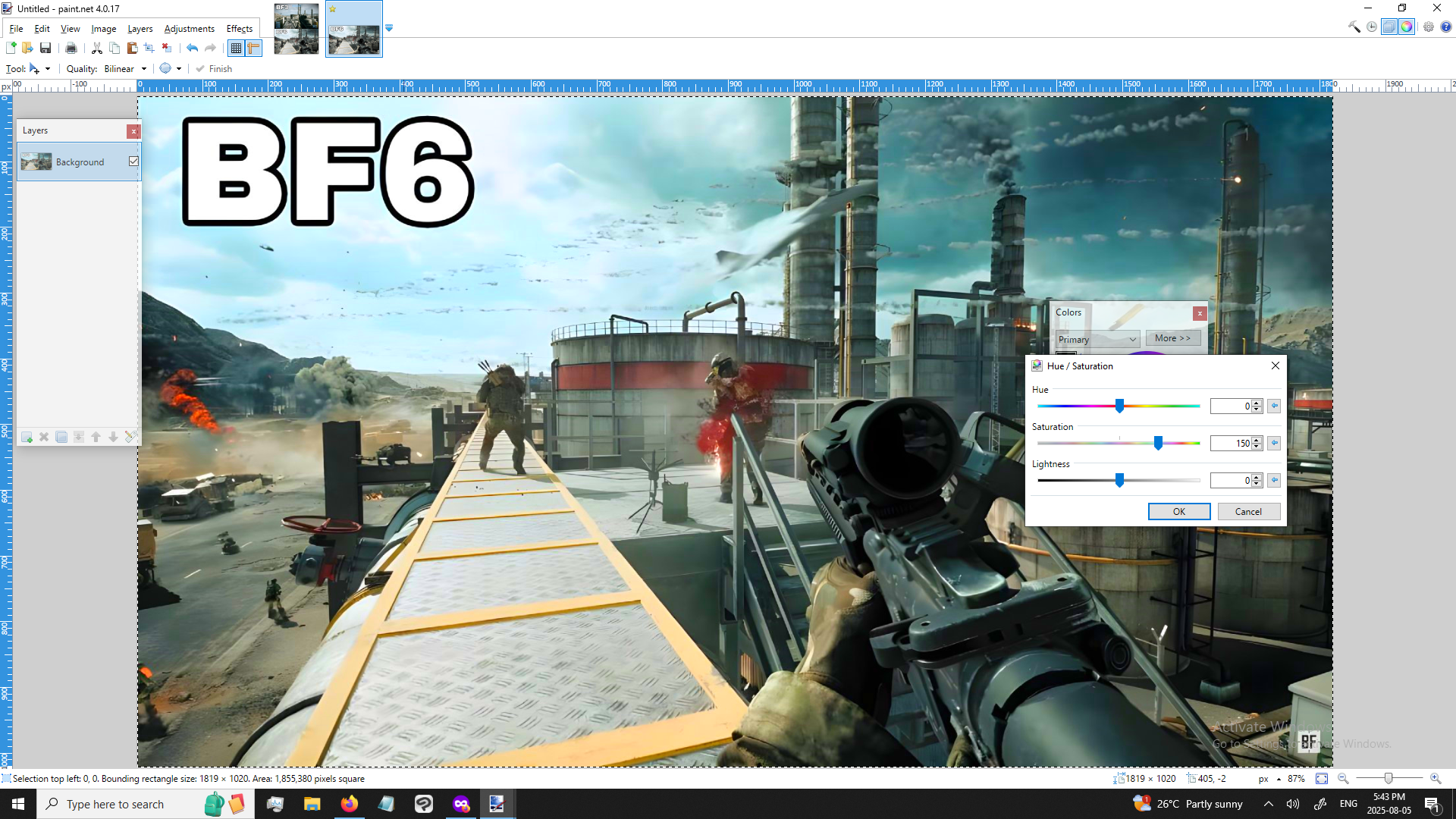The height and width of the screenshot is (819, 1456).
Task: Click the Save icon in toolbar
Action: click(45, 48)
